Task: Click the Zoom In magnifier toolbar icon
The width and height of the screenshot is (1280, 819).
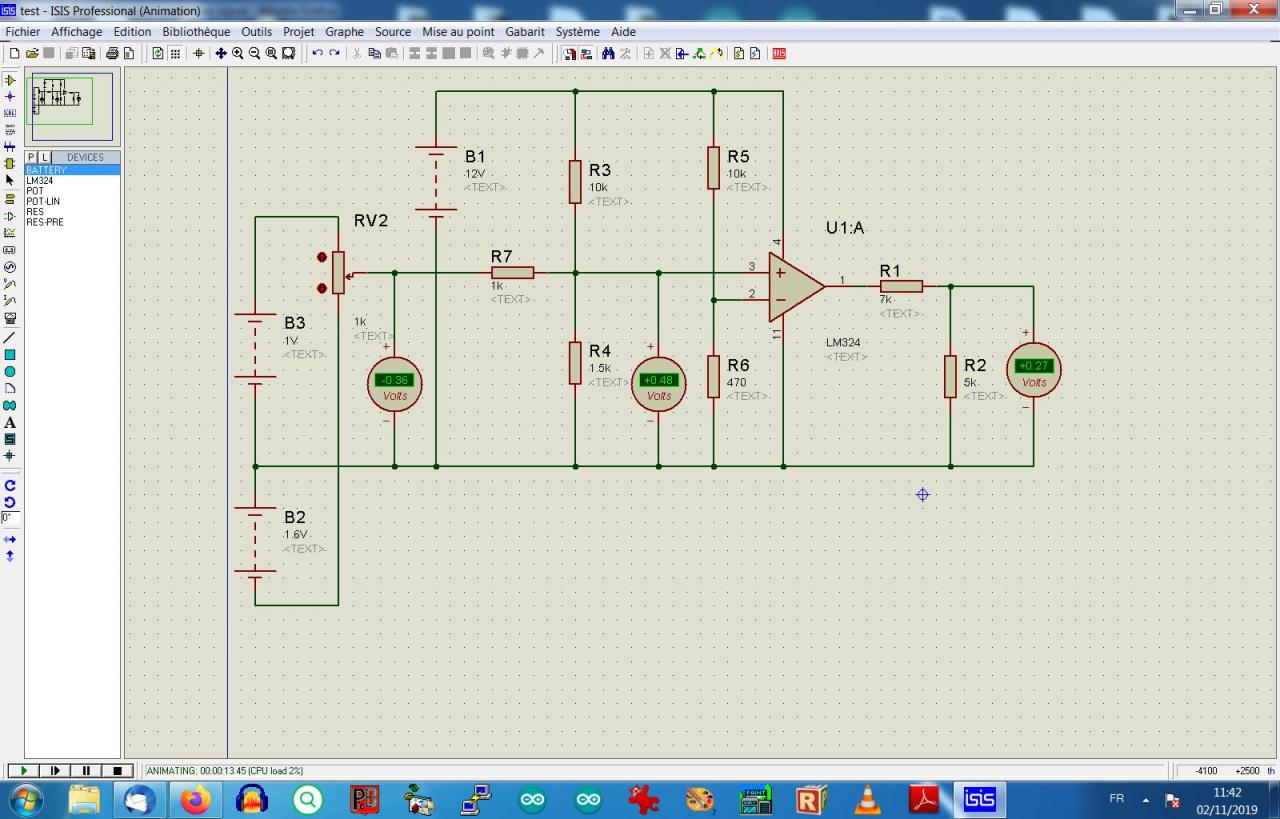Action: (x=238, y=53)
